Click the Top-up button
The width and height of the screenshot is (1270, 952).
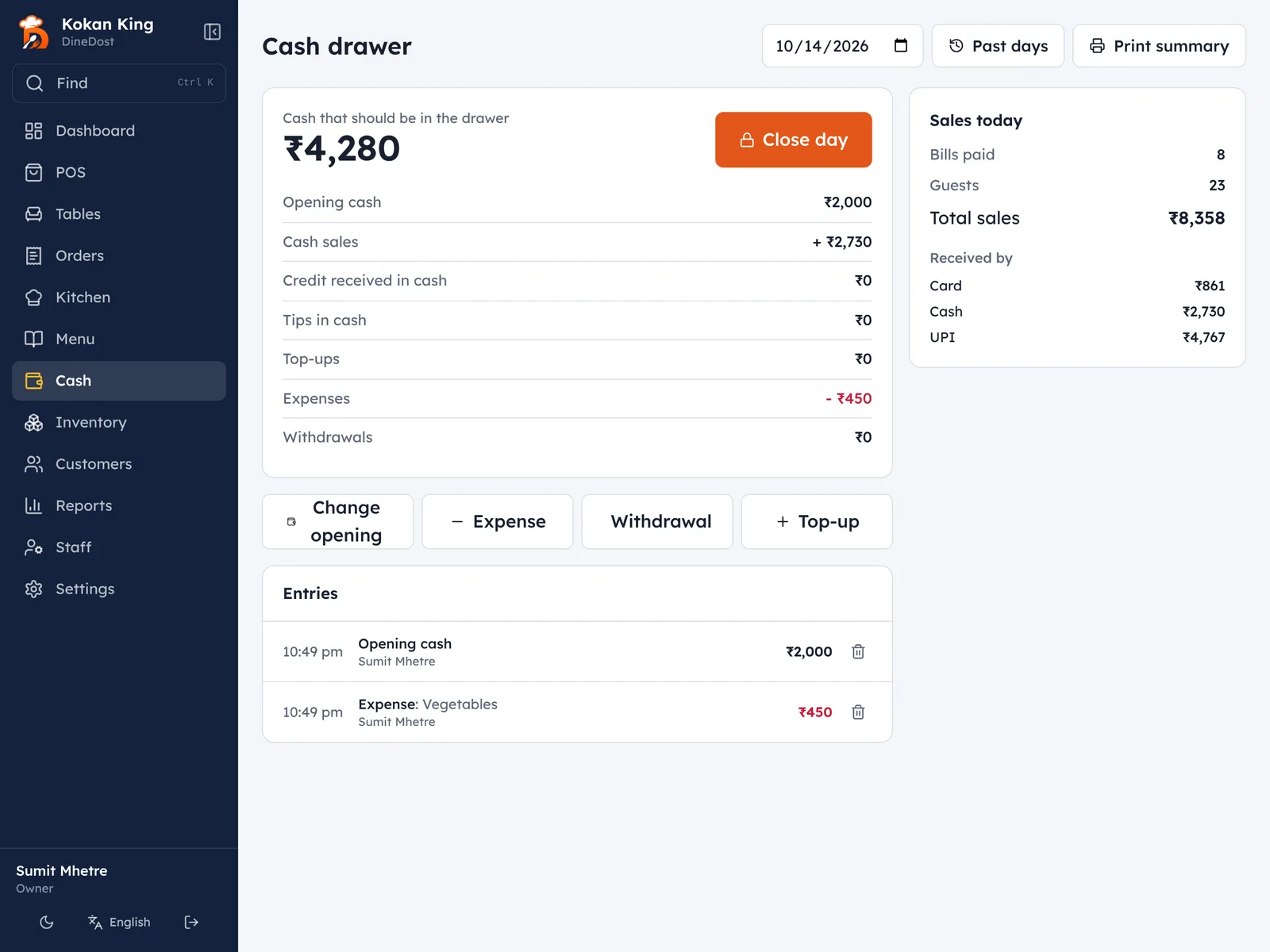point(817,521)
